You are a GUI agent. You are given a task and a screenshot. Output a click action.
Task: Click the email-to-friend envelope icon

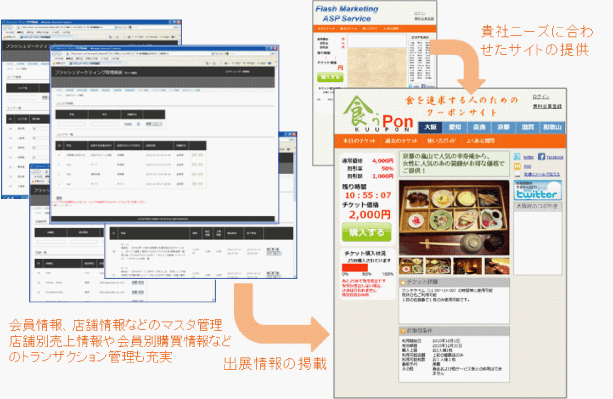pos(517,174)
